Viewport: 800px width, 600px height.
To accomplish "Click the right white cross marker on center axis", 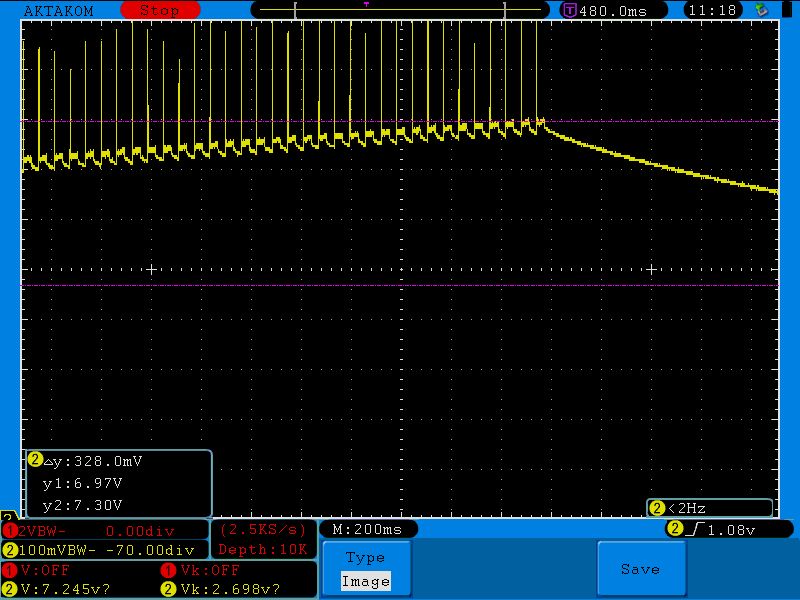I will [652, 269].
